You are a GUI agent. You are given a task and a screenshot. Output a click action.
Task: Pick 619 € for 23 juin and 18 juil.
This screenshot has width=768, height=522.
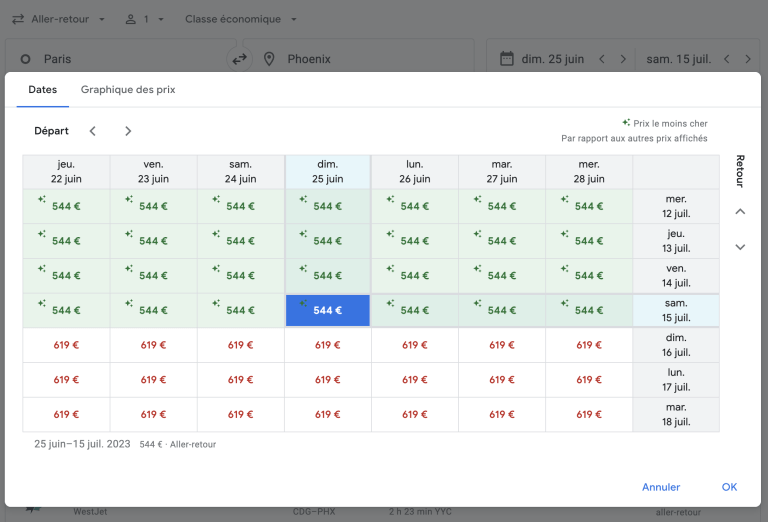(153, 415)
